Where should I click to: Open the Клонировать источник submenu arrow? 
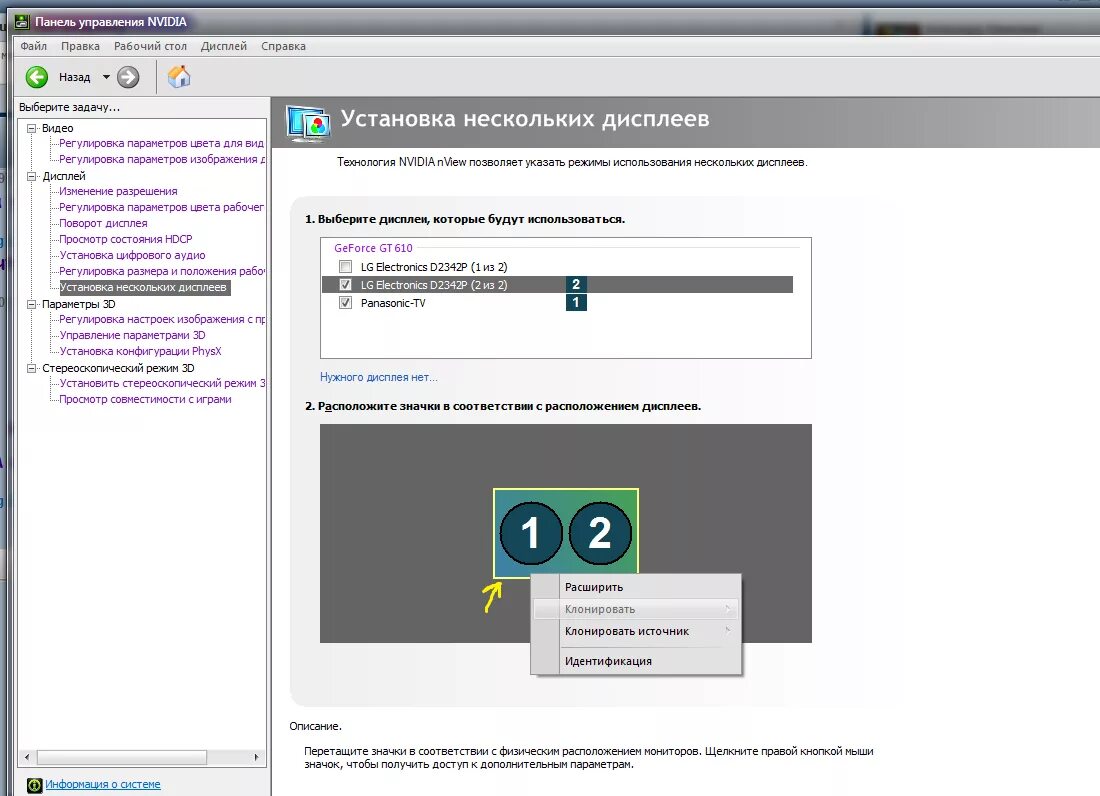(x=728, y=630)
